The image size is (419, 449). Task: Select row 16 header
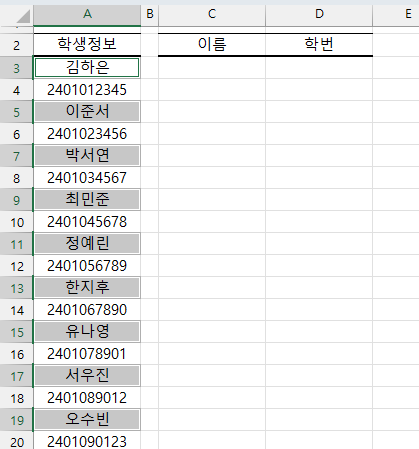click(x=16, y=354)
